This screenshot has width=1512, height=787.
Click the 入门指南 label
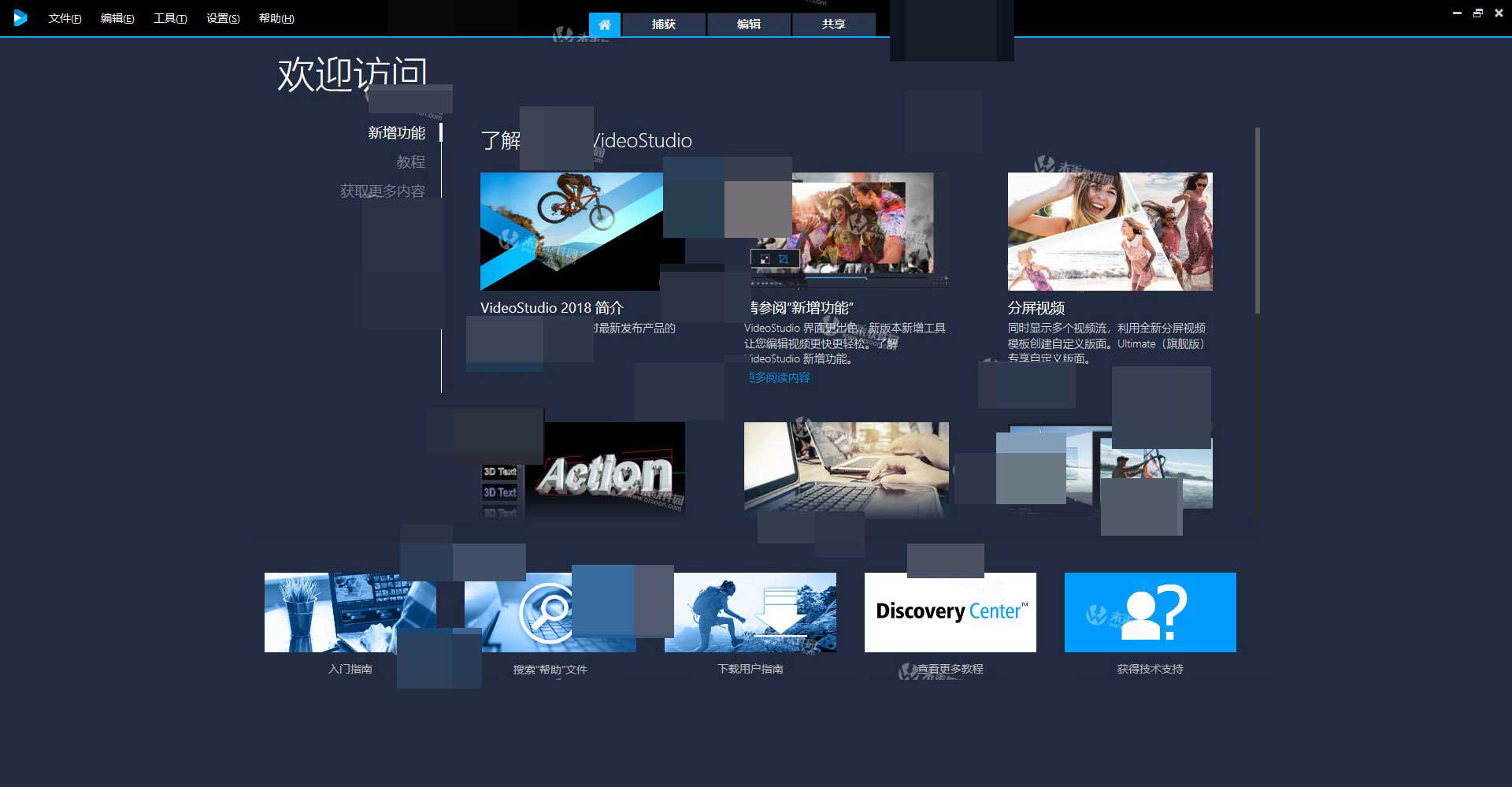350,669
